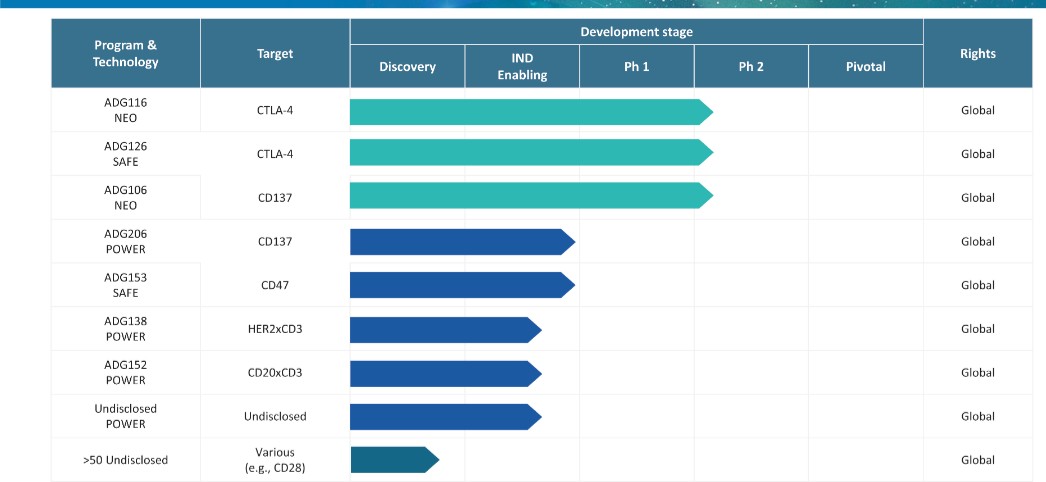Select the Ph 2 column header
This screenshot has width=1046, height=482.
click(751, 67)
